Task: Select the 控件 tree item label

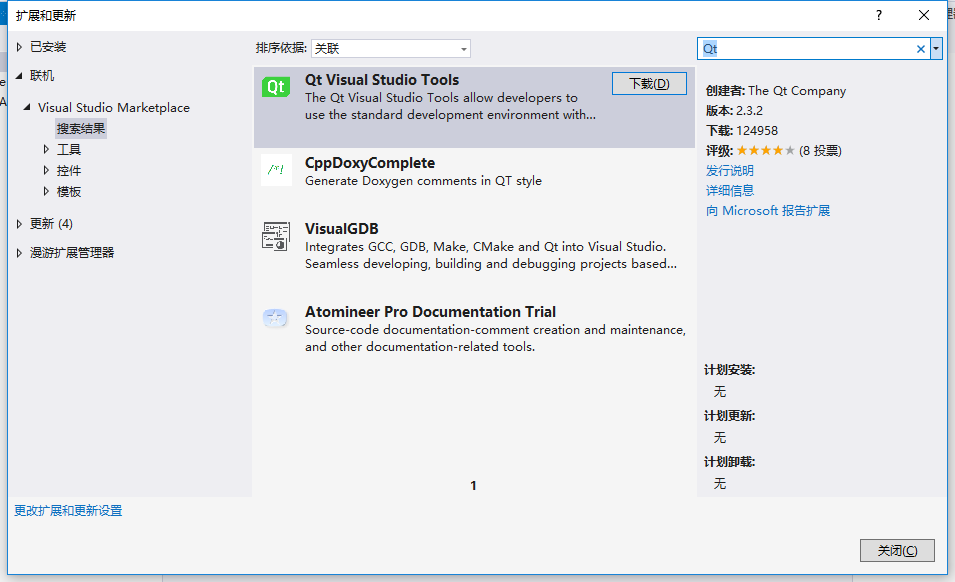Action: pyautogui.click(x=69, y=170)
